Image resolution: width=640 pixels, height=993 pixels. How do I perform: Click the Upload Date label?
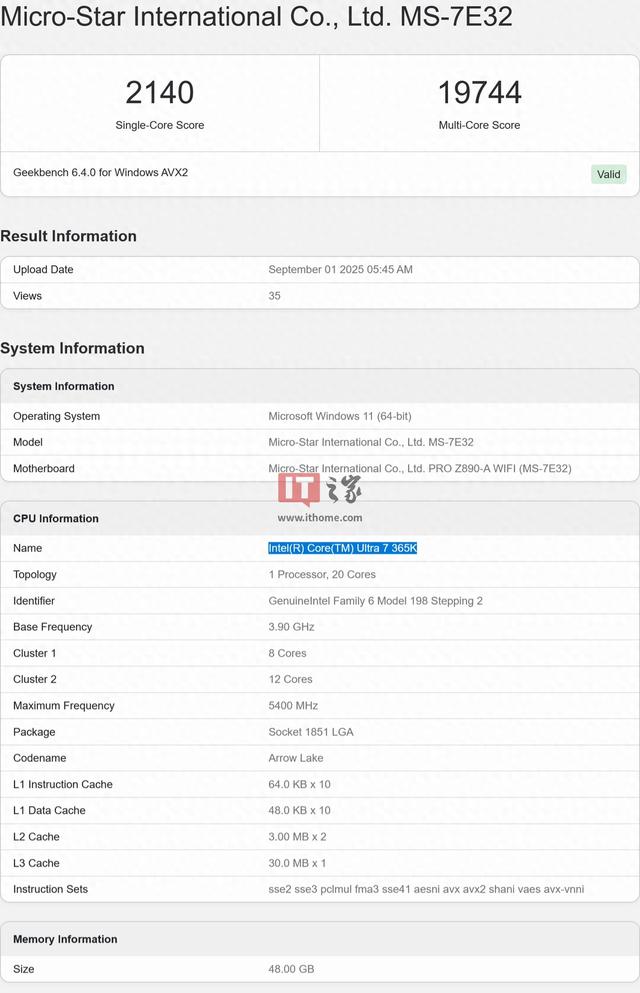[x=43, y=270]
